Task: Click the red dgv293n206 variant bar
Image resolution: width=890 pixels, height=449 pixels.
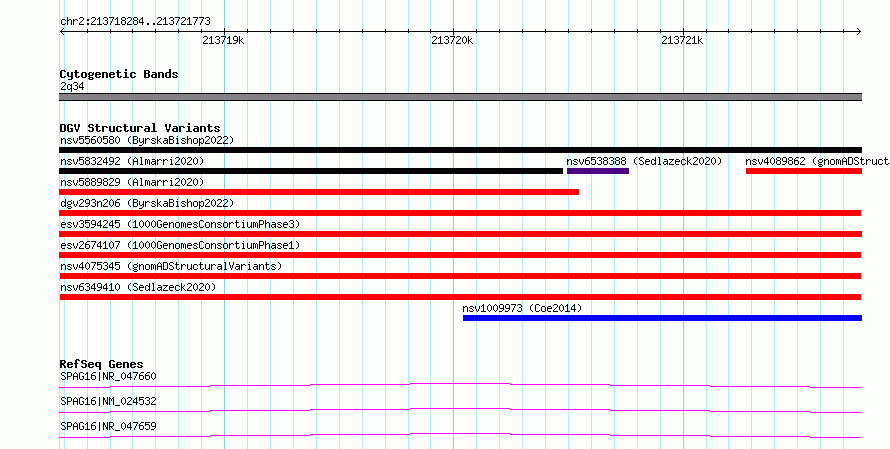Action: coord(460,213)
